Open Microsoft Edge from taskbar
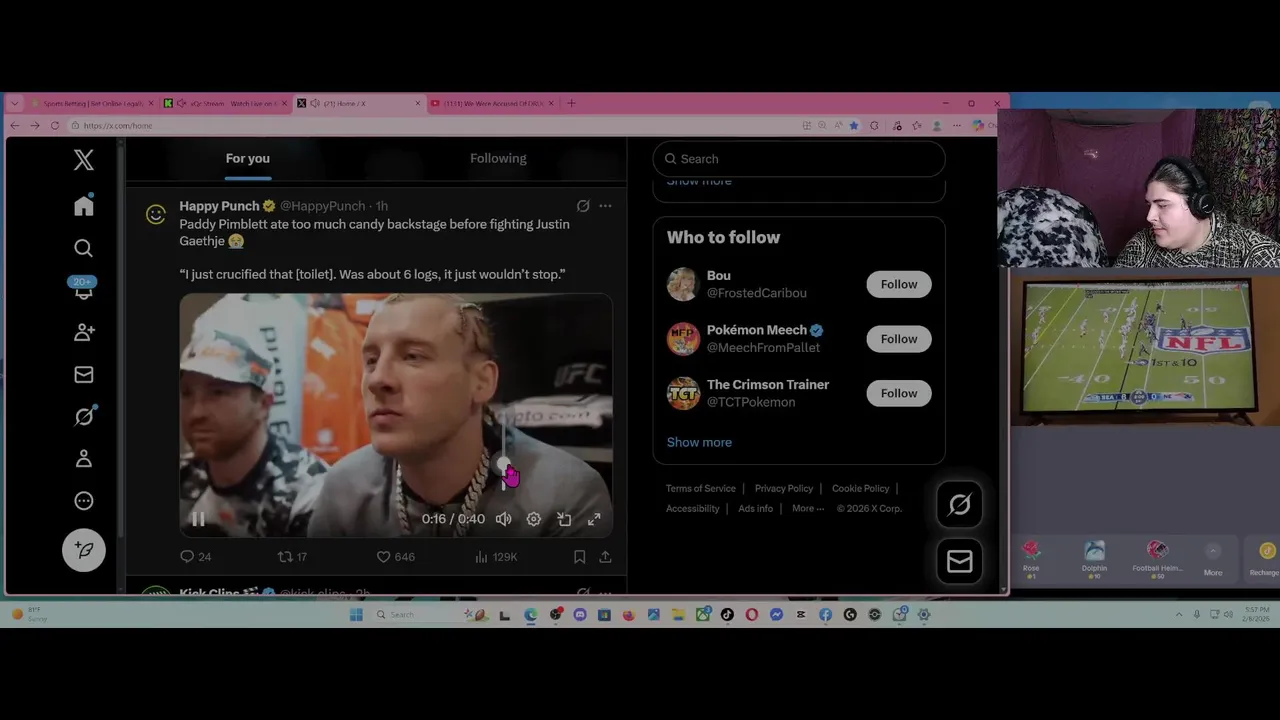Screen dimensions: 1280x720 click(531, 614)
